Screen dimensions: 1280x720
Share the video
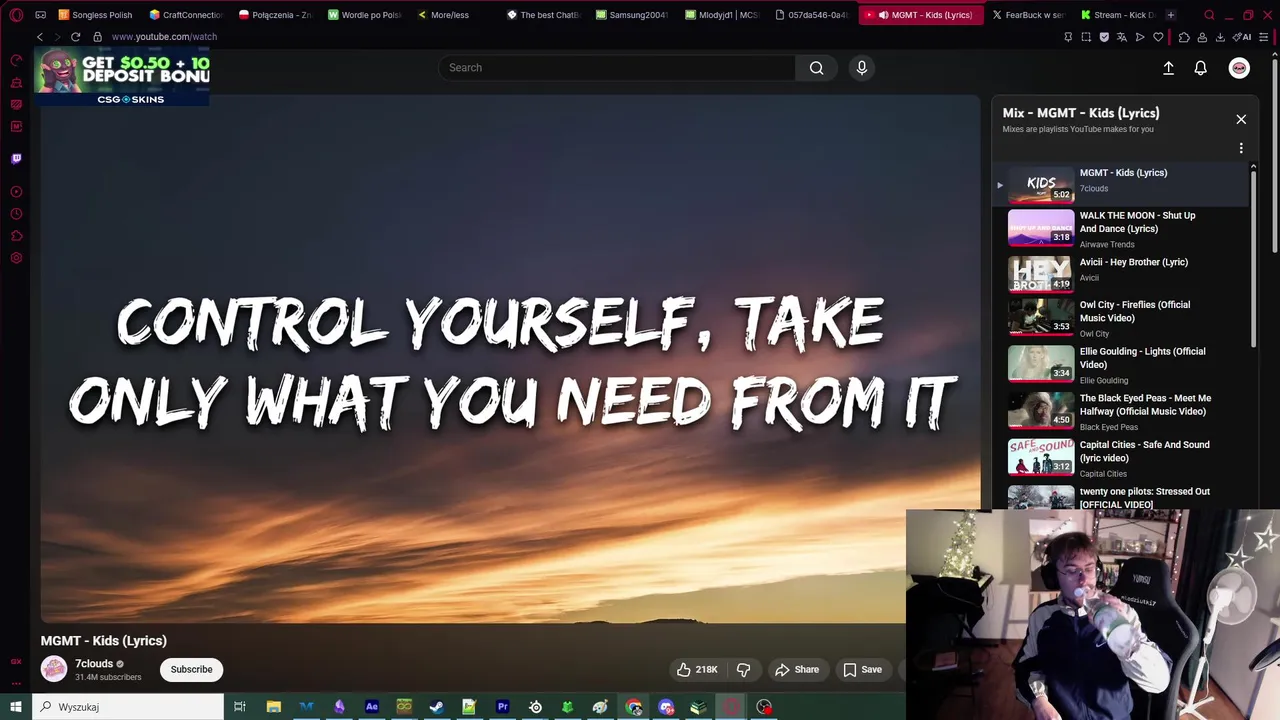[797, 669]
